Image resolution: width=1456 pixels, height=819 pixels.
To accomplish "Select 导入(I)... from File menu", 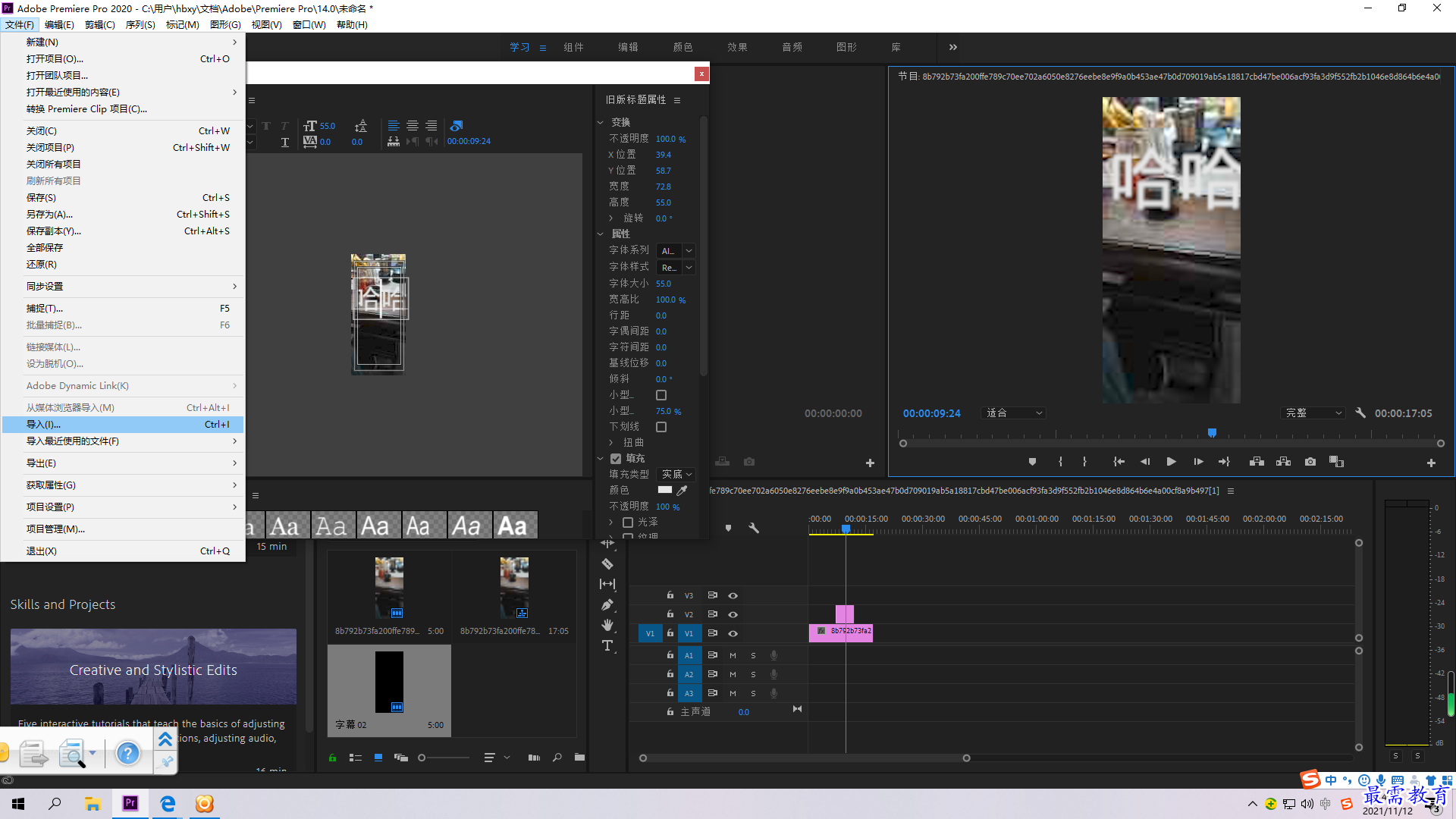I will tap(123, 425).
